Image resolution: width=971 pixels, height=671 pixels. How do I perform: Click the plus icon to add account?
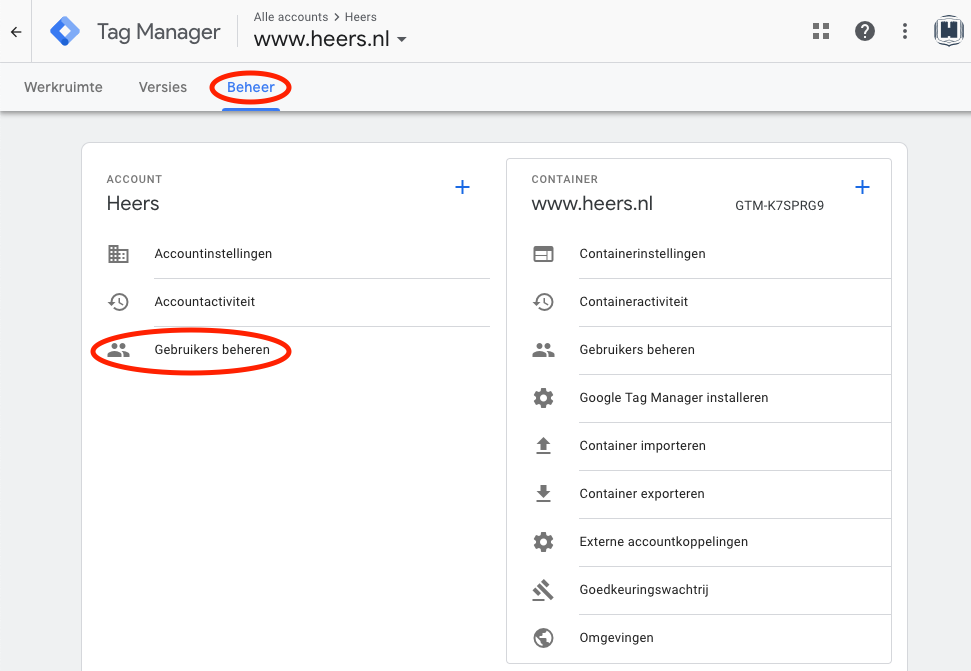coord(463,187)
